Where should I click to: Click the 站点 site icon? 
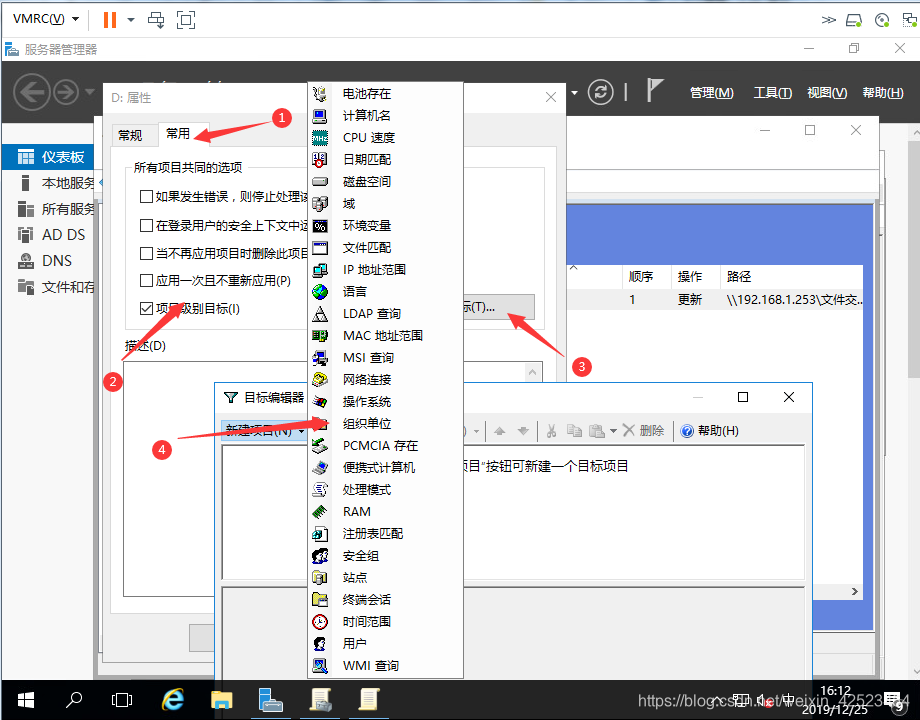coord(320,578)
